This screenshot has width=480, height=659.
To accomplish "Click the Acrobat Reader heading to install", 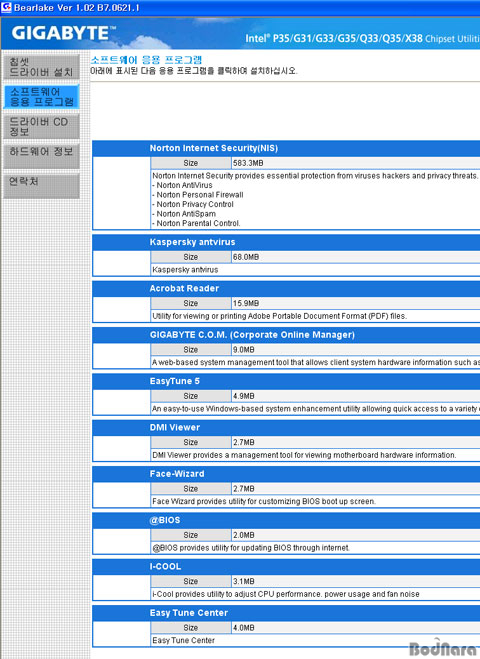I will coord(184,288).
